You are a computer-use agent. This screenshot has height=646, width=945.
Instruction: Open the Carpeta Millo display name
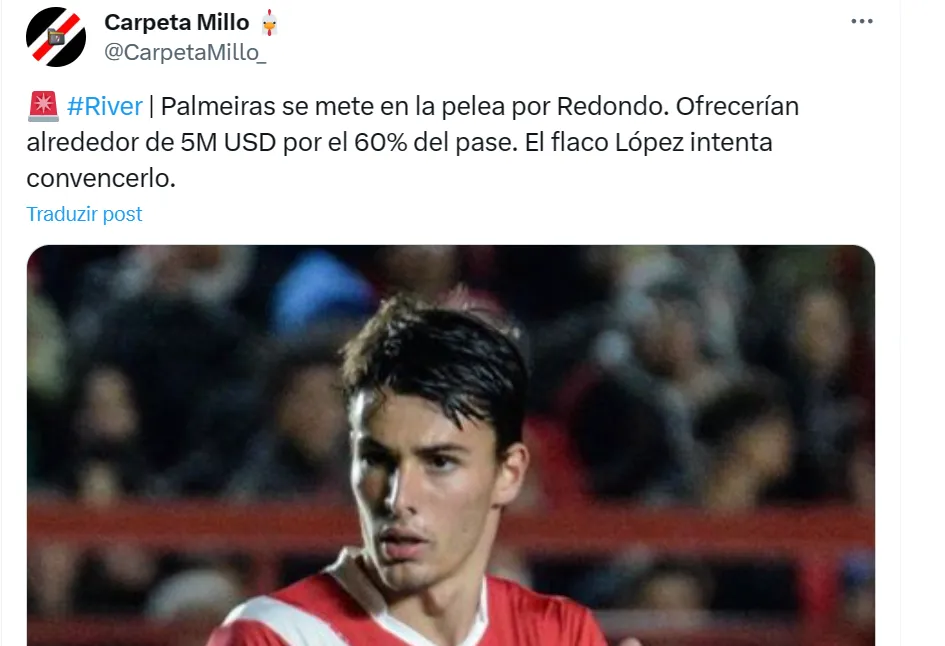(177, 22)
